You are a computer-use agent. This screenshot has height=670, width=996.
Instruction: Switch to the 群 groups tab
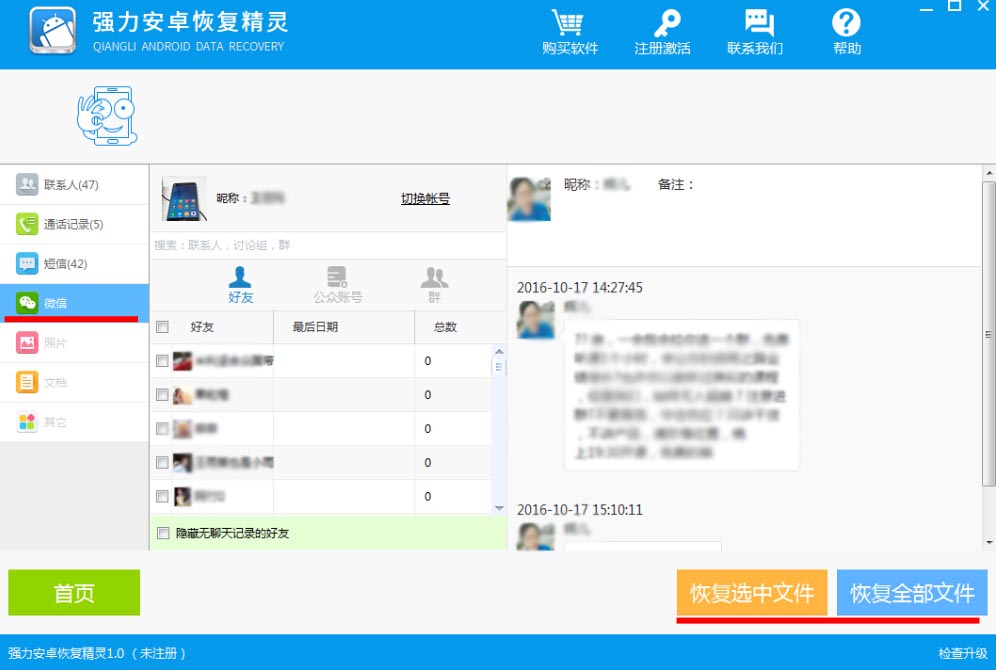433,283
